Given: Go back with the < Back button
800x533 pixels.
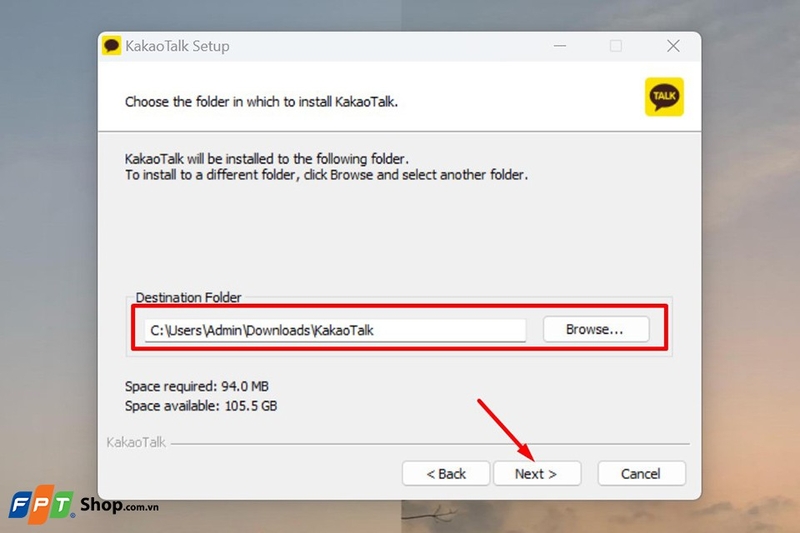Looking at the screenshot, I should click(x=446, y=473).
